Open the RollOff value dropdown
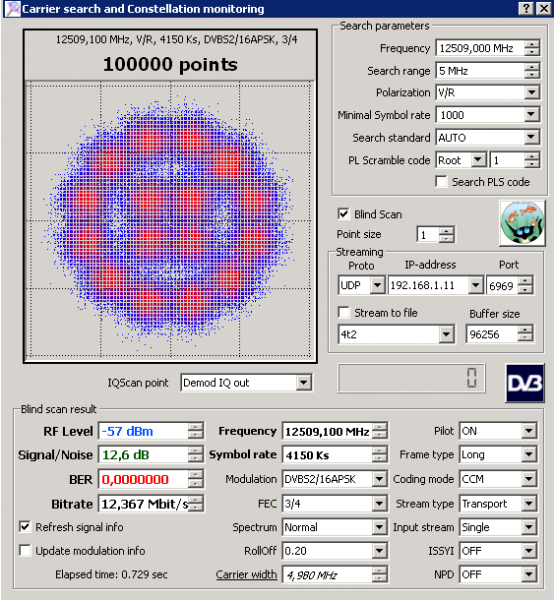Screen dimensions: 554x600 379,551
